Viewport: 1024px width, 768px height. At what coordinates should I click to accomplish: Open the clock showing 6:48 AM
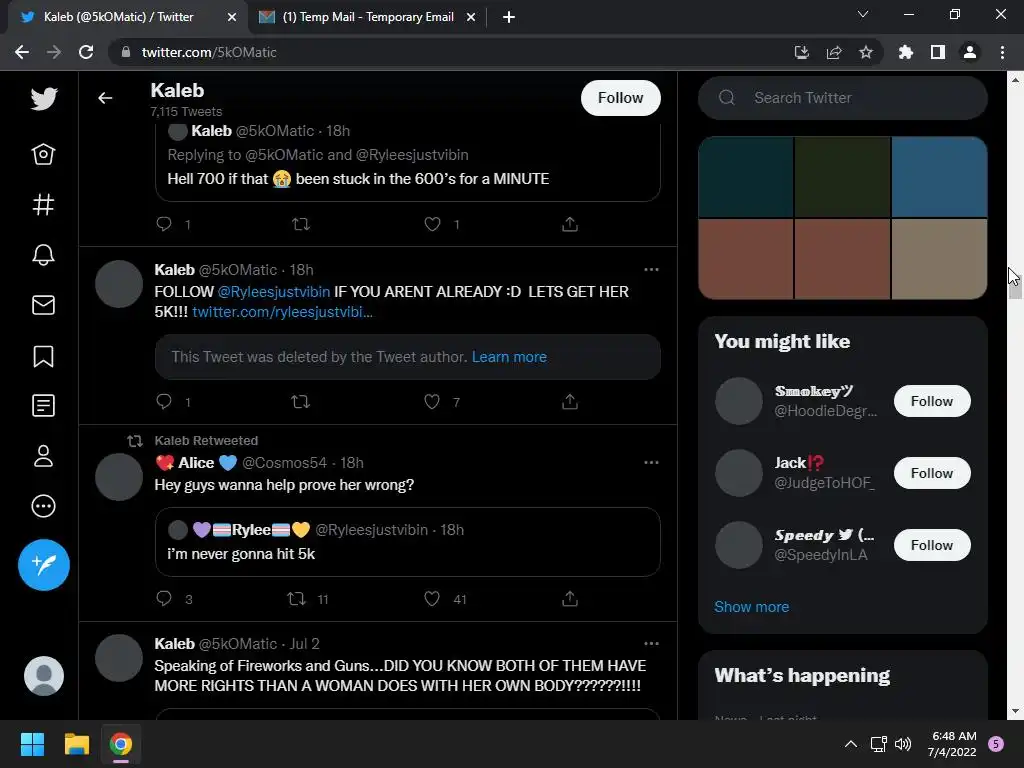point(952,744)
